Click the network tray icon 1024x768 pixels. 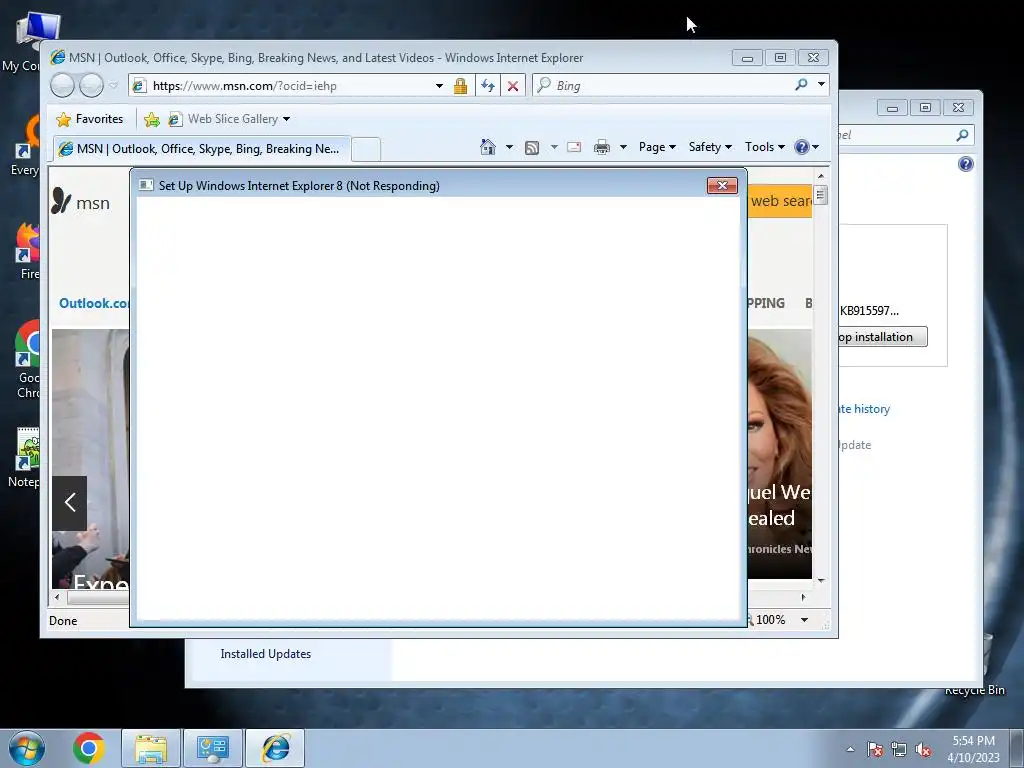pyautogui.click(x=899, y=750)
